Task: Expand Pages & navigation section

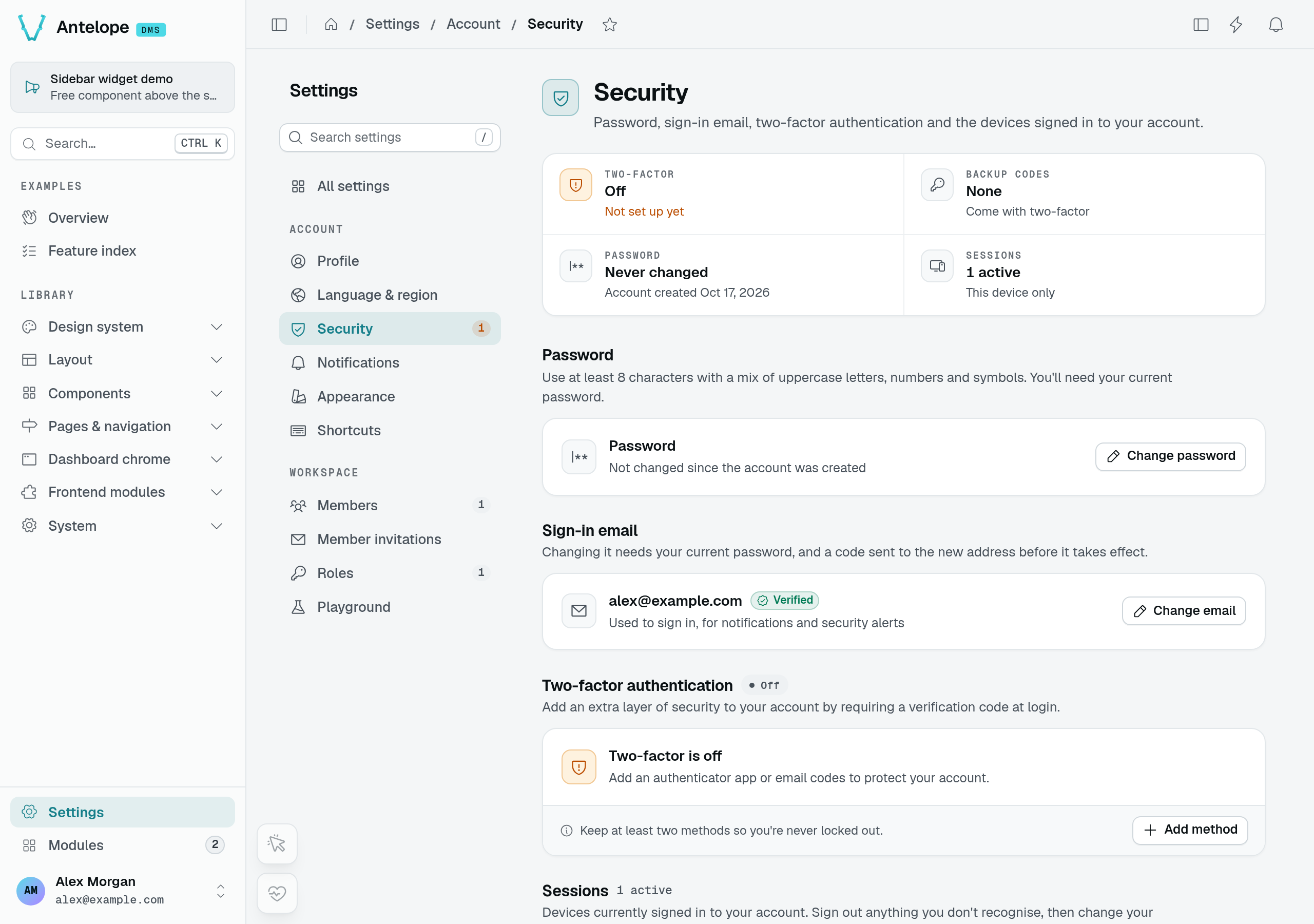Action: point(123,427)
